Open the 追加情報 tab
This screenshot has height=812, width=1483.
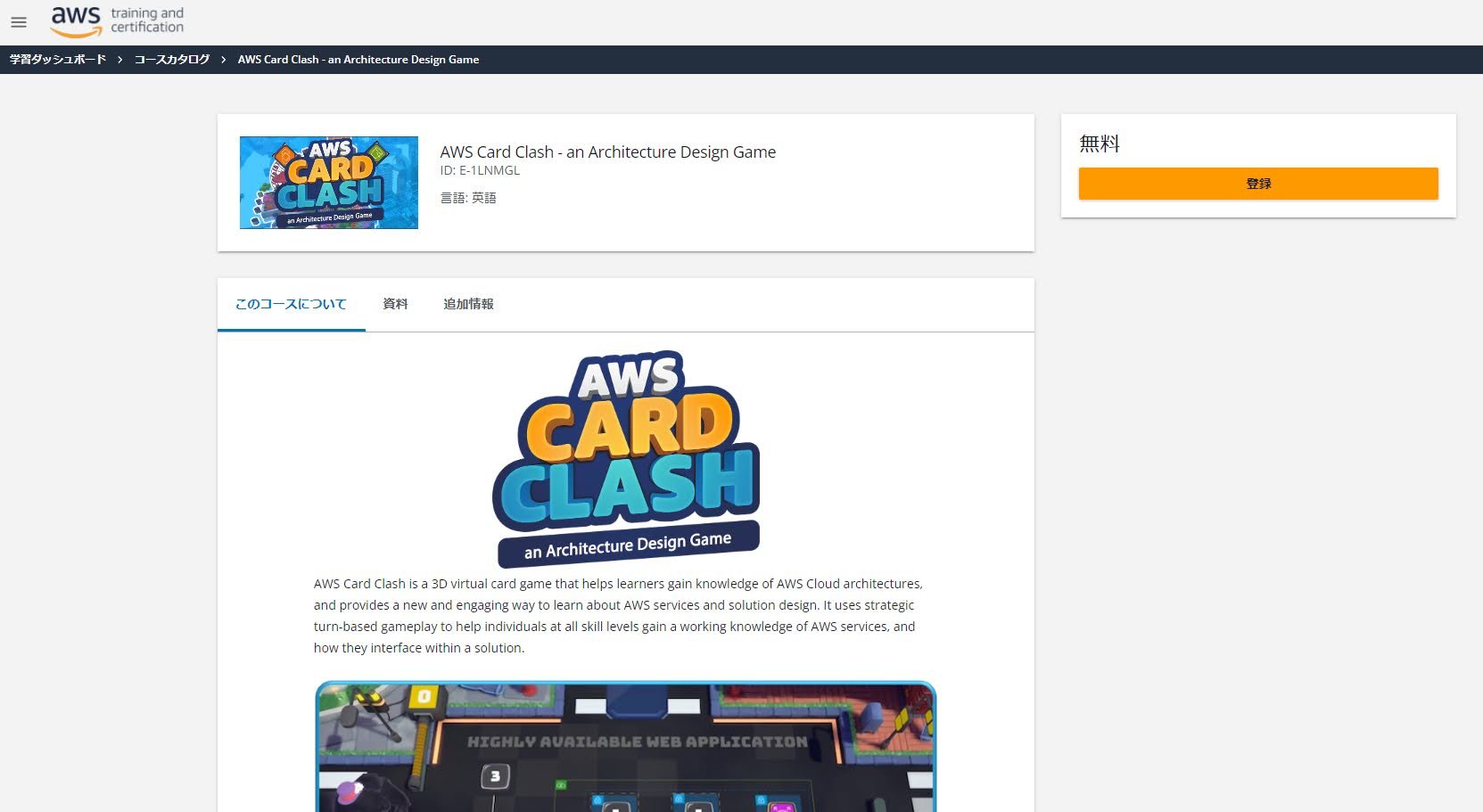tap(467, 304)
